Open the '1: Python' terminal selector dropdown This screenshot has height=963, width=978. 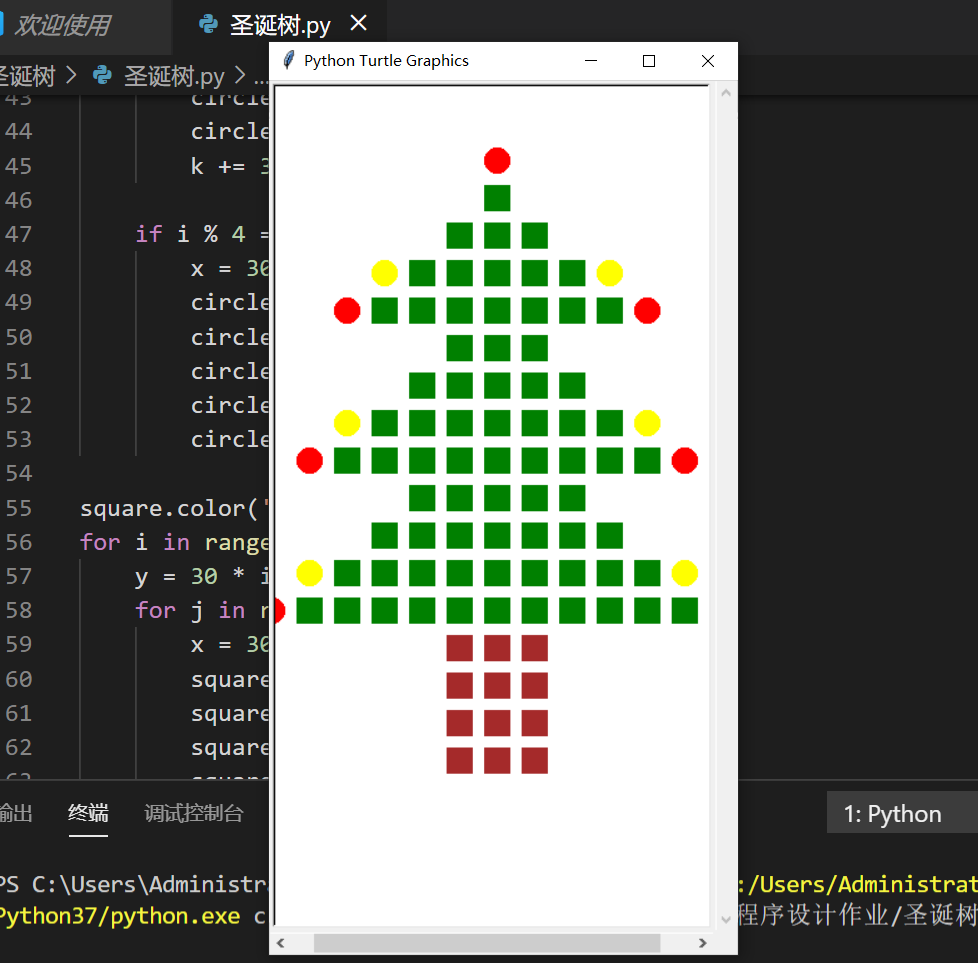(901, 813)
